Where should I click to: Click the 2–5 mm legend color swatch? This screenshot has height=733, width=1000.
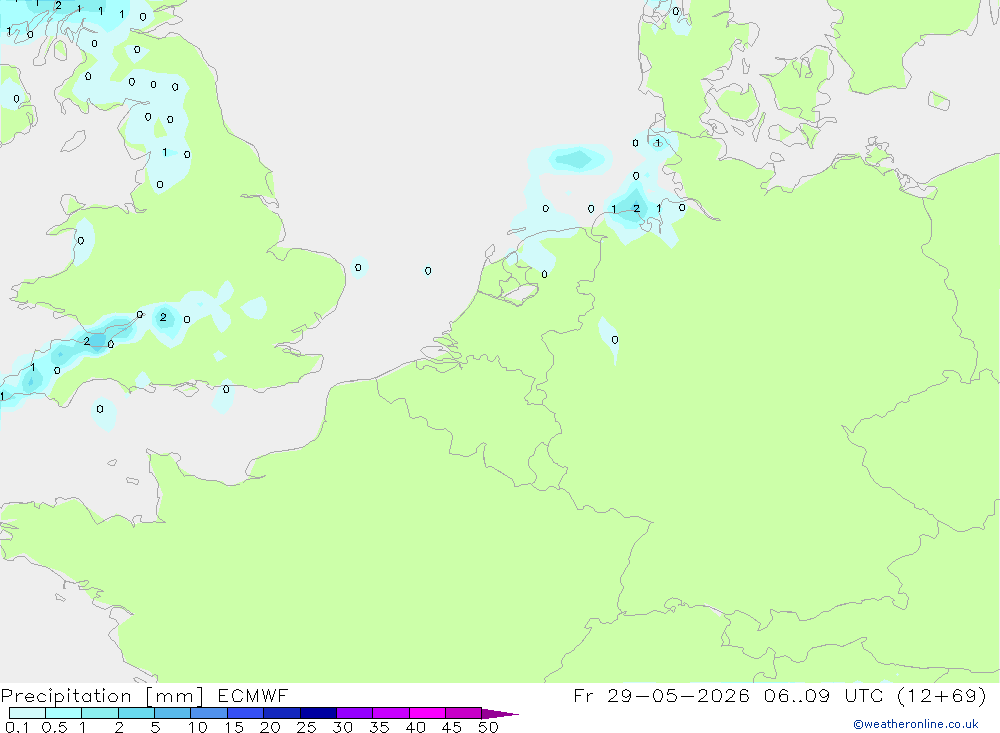[136, 713]
